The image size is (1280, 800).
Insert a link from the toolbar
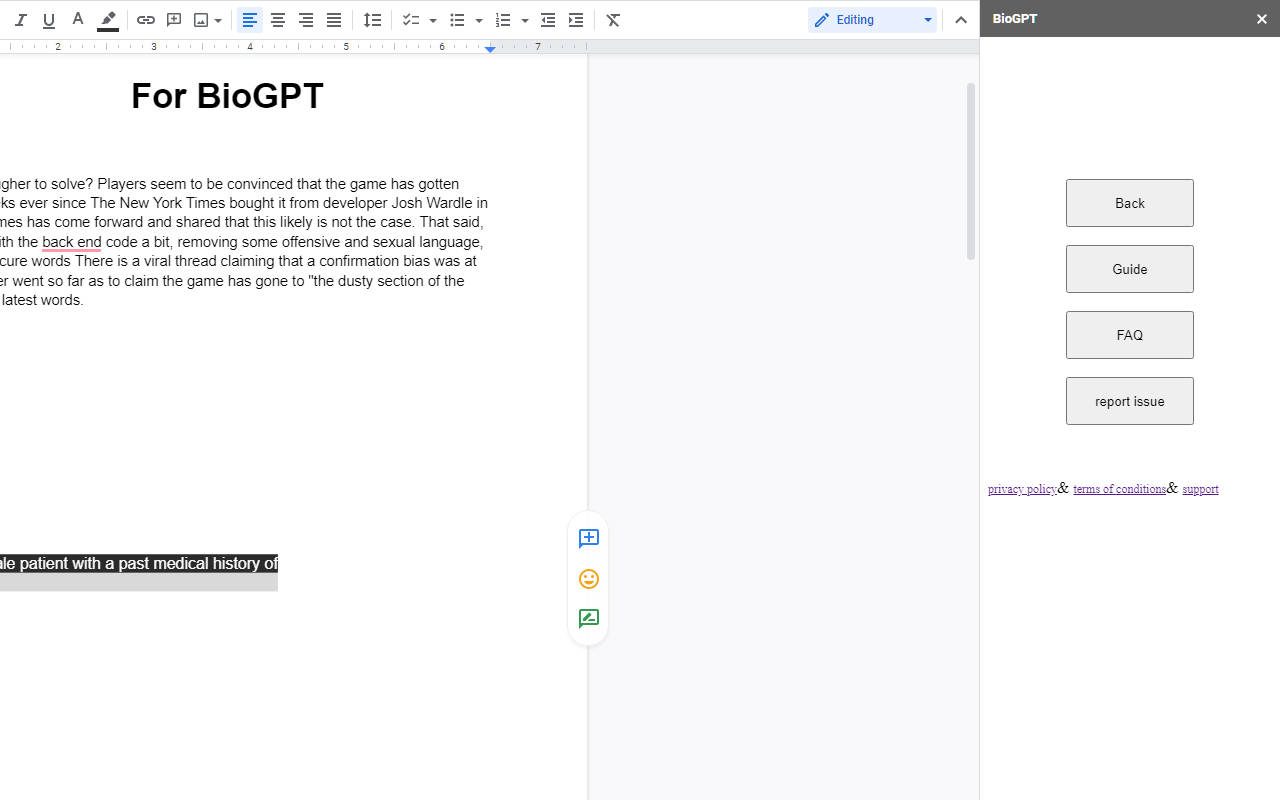pos(146,20)
